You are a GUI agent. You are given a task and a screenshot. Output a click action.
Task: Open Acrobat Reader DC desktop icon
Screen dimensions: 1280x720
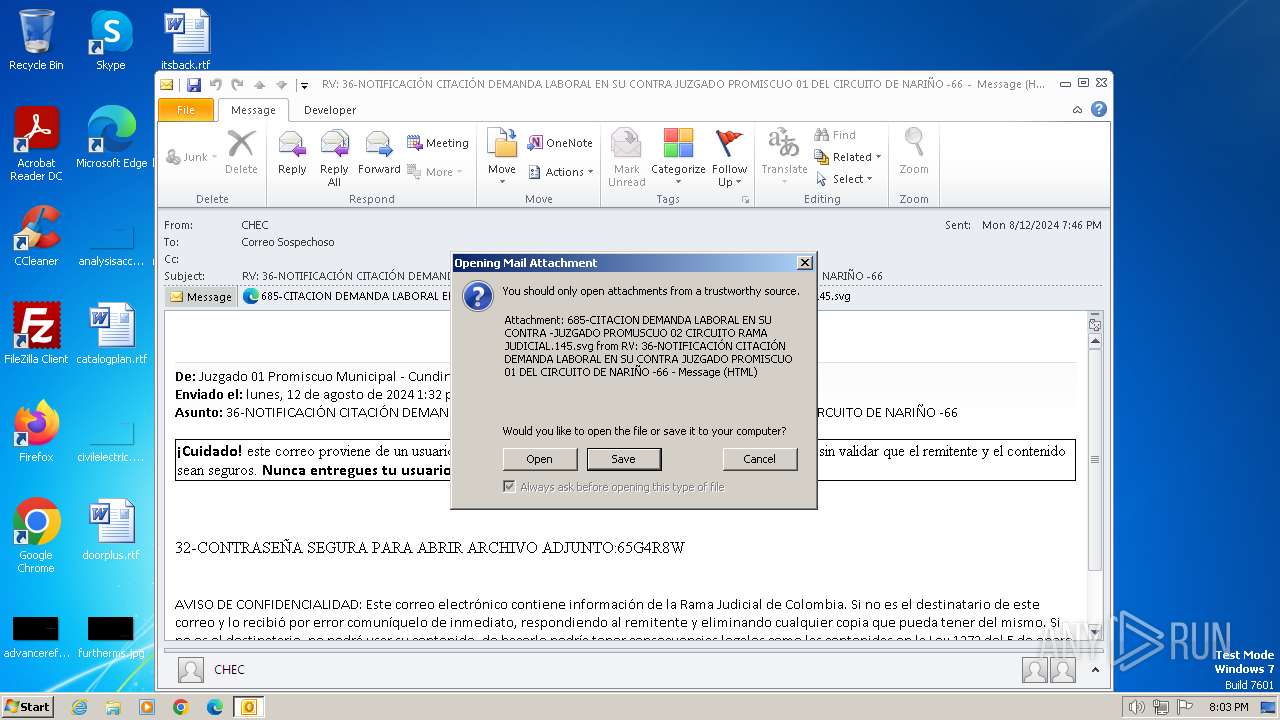coord(36,144)
